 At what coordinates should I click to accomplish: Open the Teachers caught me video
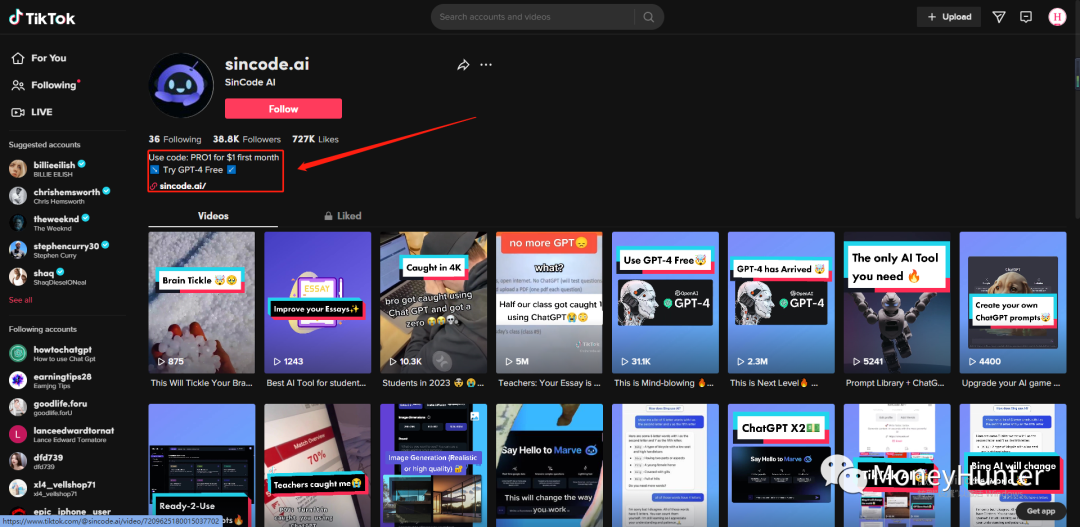point(318,465)
